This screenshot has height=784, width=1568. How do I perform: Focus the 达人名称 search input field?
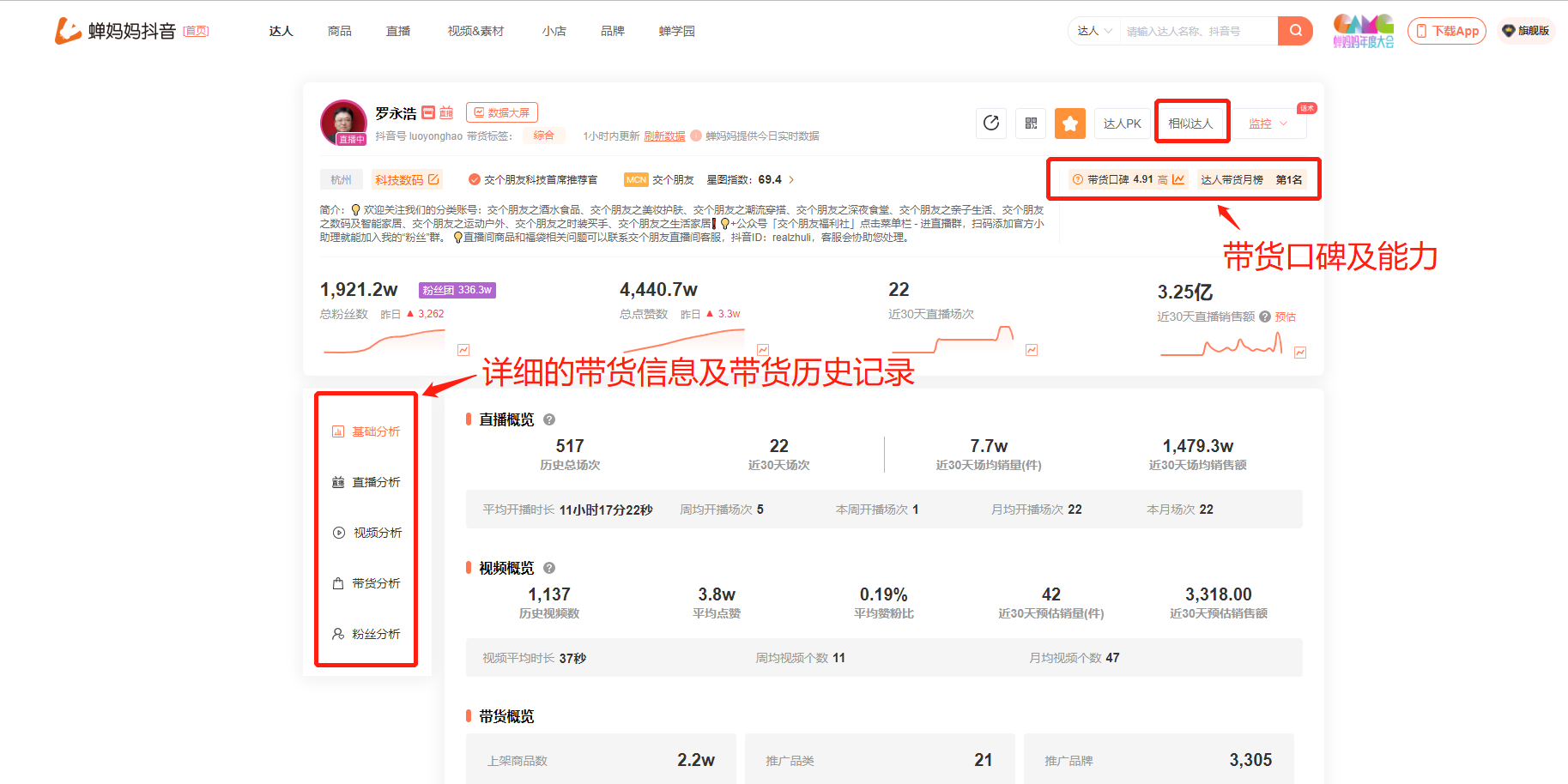pyautogui.click(x=1198, y=31)
